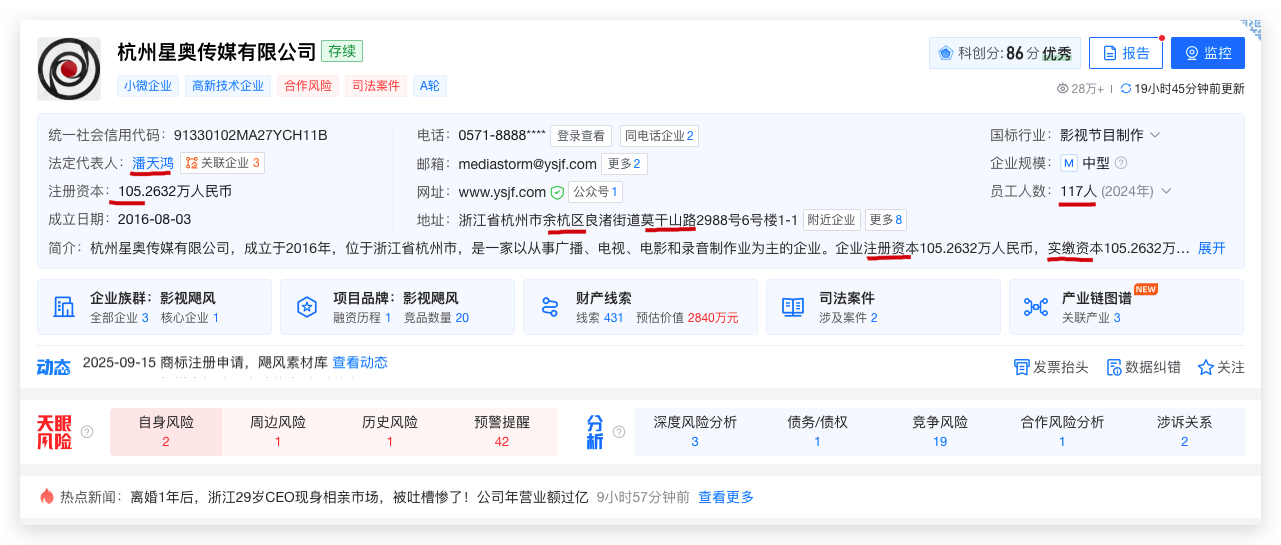The width and height of the screenshot is (1281, 545).
Task: Open 竞争风险 19 item
Action: point(940,431)
